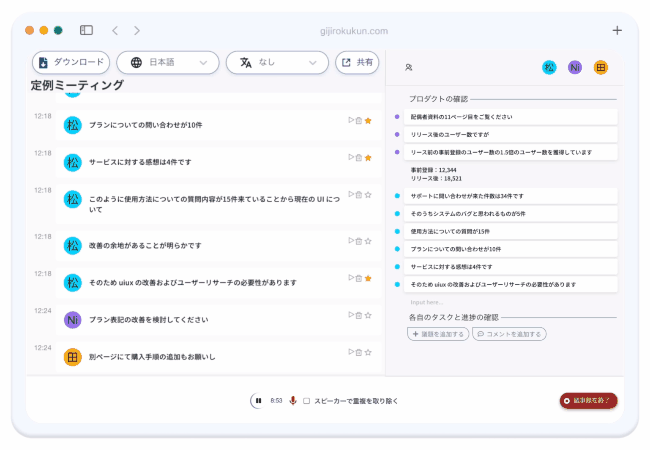650x450 pixels.
Task: Enable スピーカーで重複を取り除く checkbox
Action: 307,401
